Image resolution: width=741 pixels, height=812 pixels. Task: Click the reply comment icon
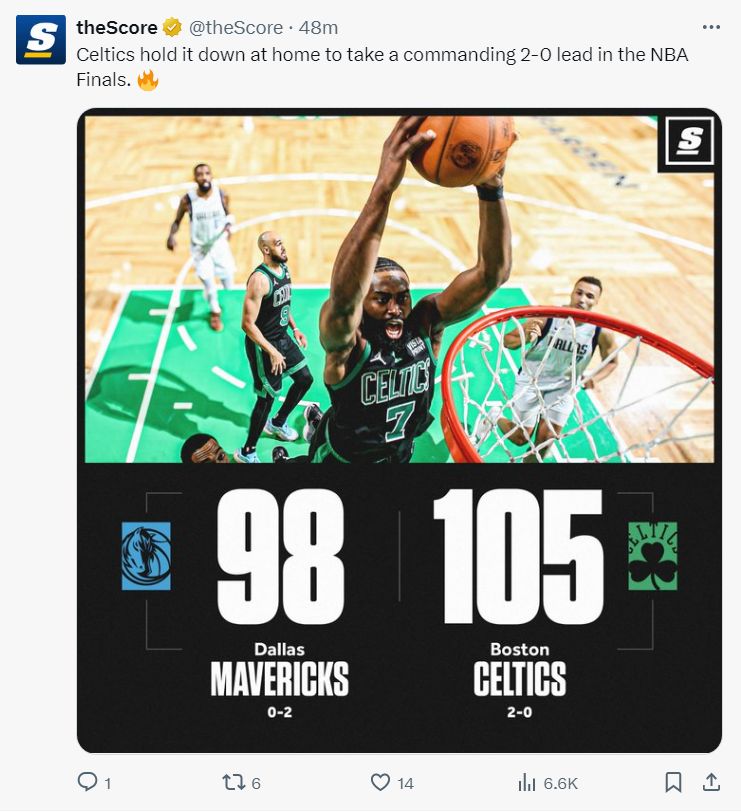[x=87, y=781]
